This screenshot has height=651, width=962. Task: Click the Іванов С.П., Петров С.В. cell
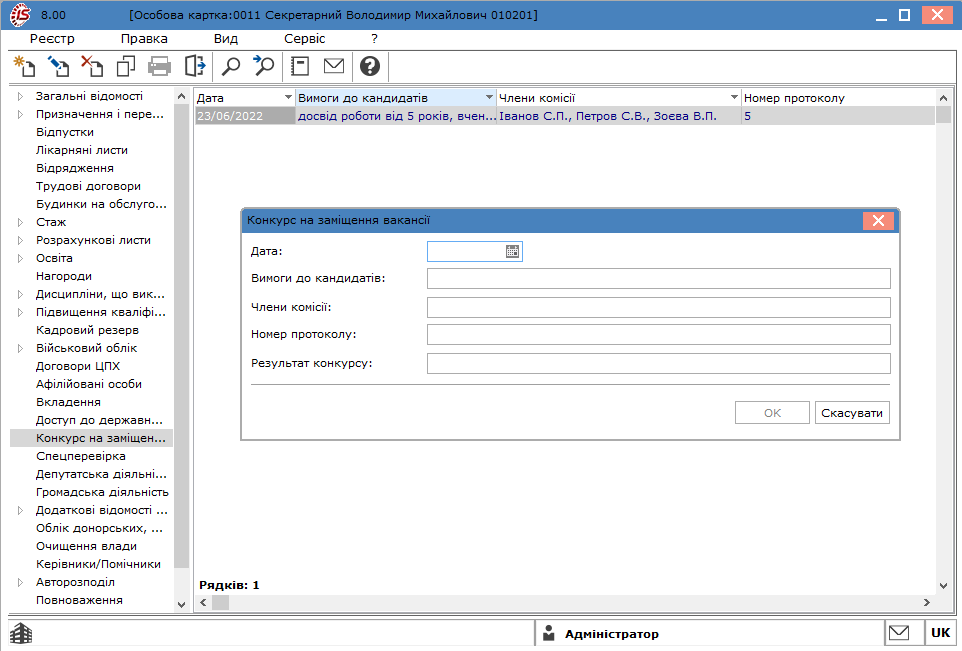point(618,116)
